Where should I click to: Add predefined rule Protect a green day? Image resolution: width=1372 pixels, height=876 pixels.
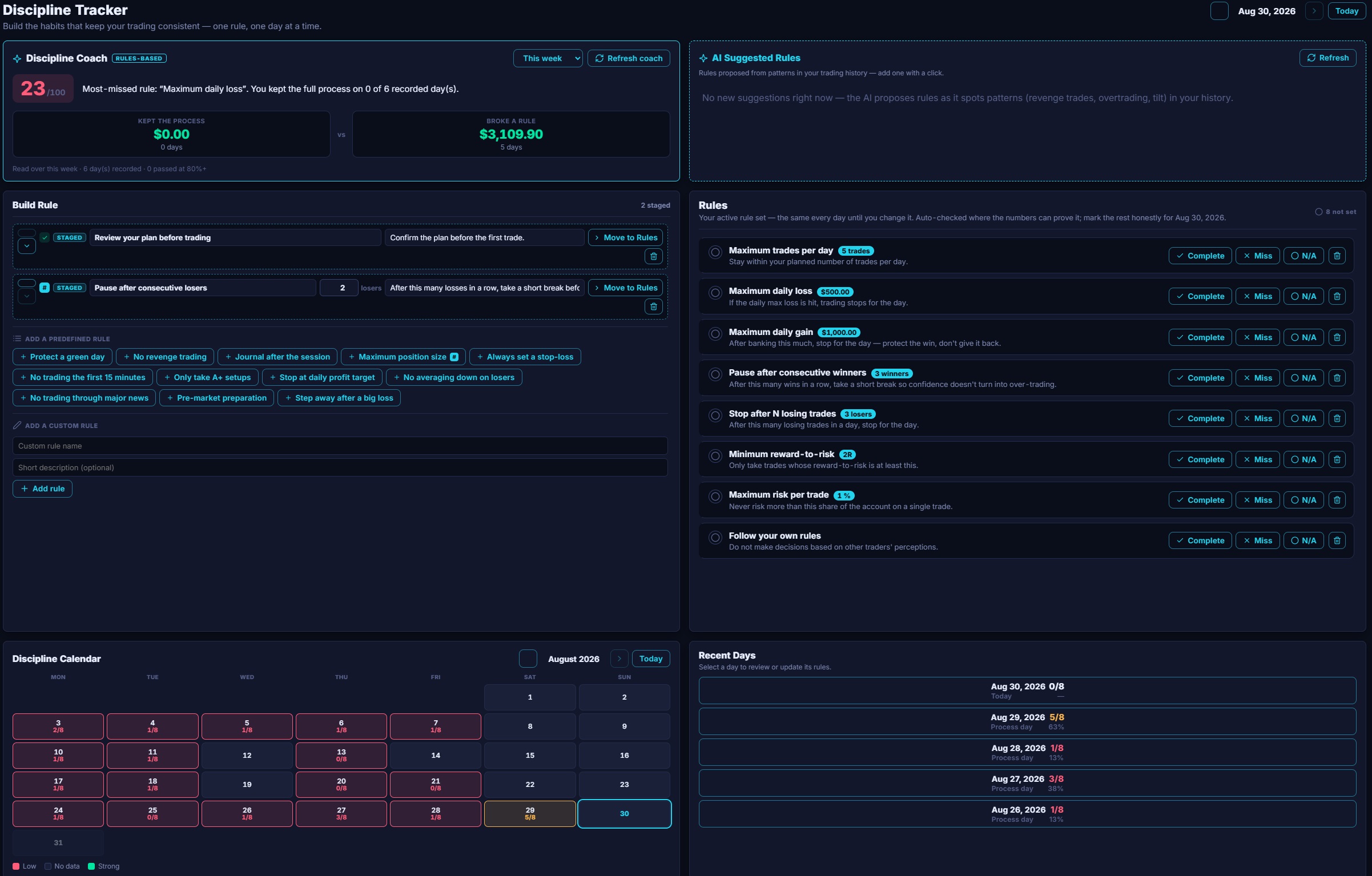[x=62, y=357]
